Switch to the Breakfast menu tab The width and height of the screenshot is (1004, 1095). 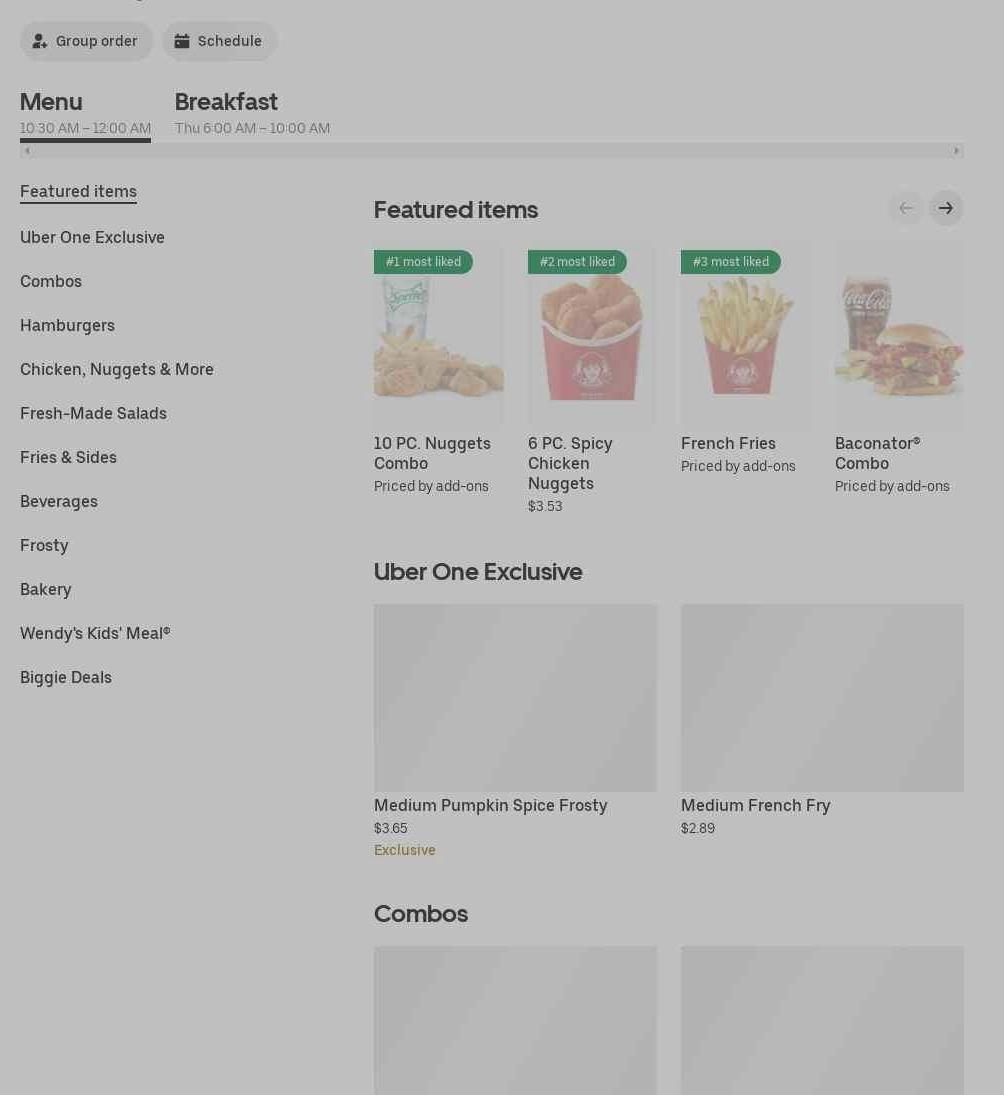252,113
